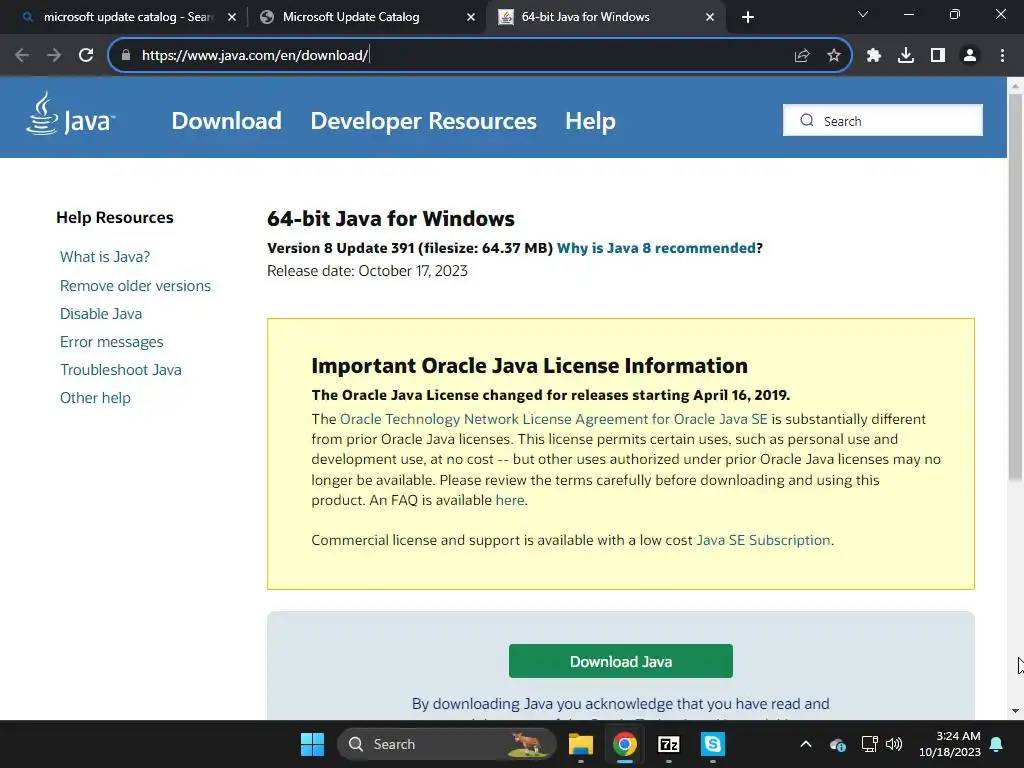
Task: Share this page using the share icon
Action: pos(802,55)
